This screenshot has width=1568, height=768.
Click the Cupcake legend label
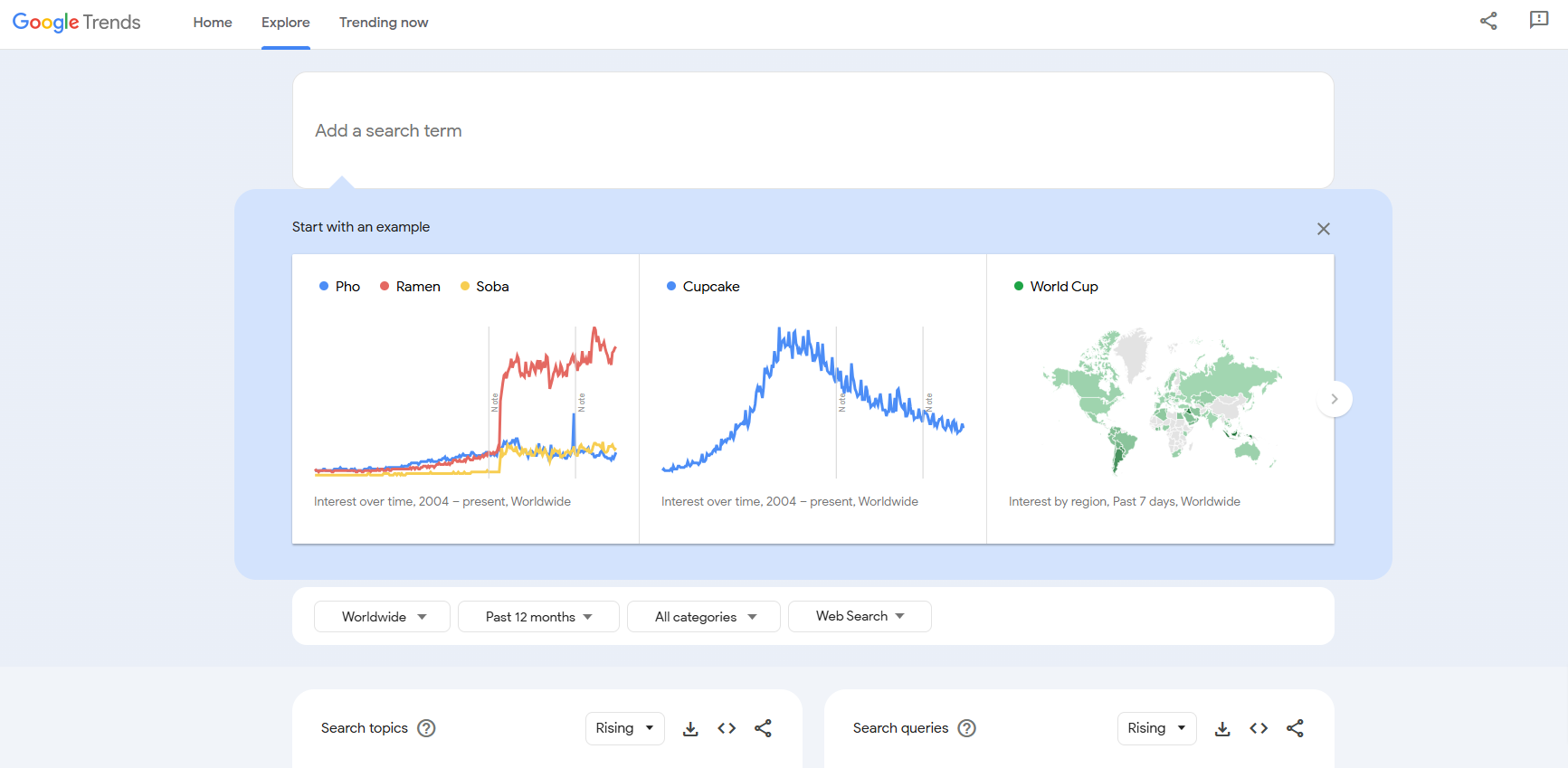point(711,287)
